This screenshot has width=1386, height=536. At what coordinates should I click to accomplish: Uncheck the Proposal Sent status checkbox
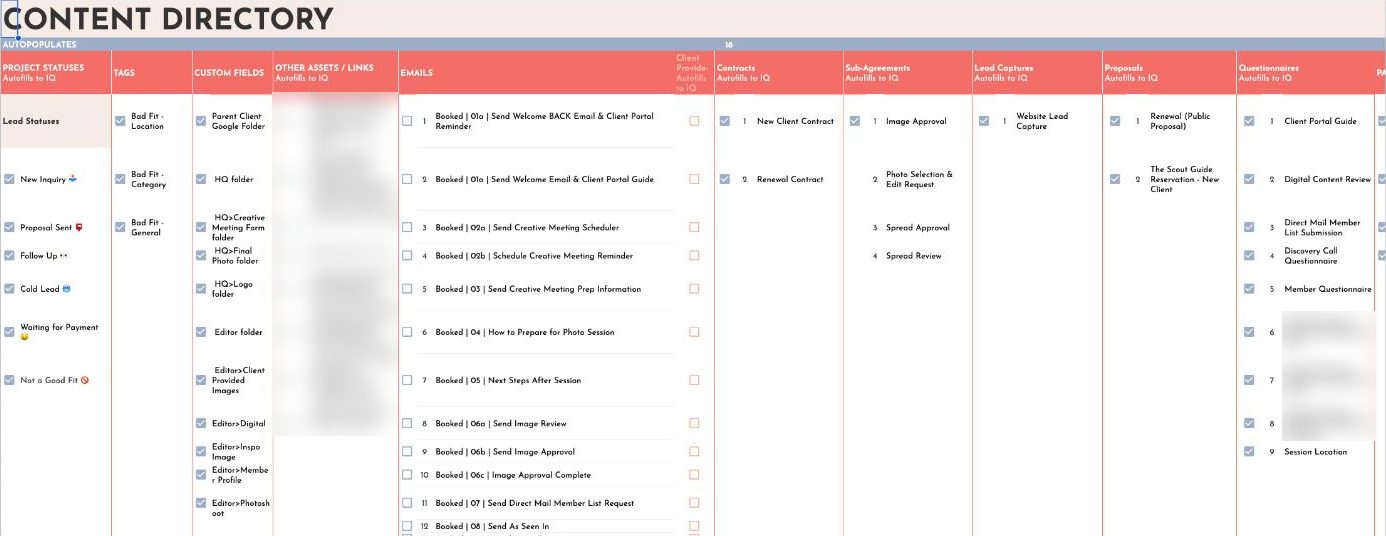pyautogui.click(x=9, y=227)
